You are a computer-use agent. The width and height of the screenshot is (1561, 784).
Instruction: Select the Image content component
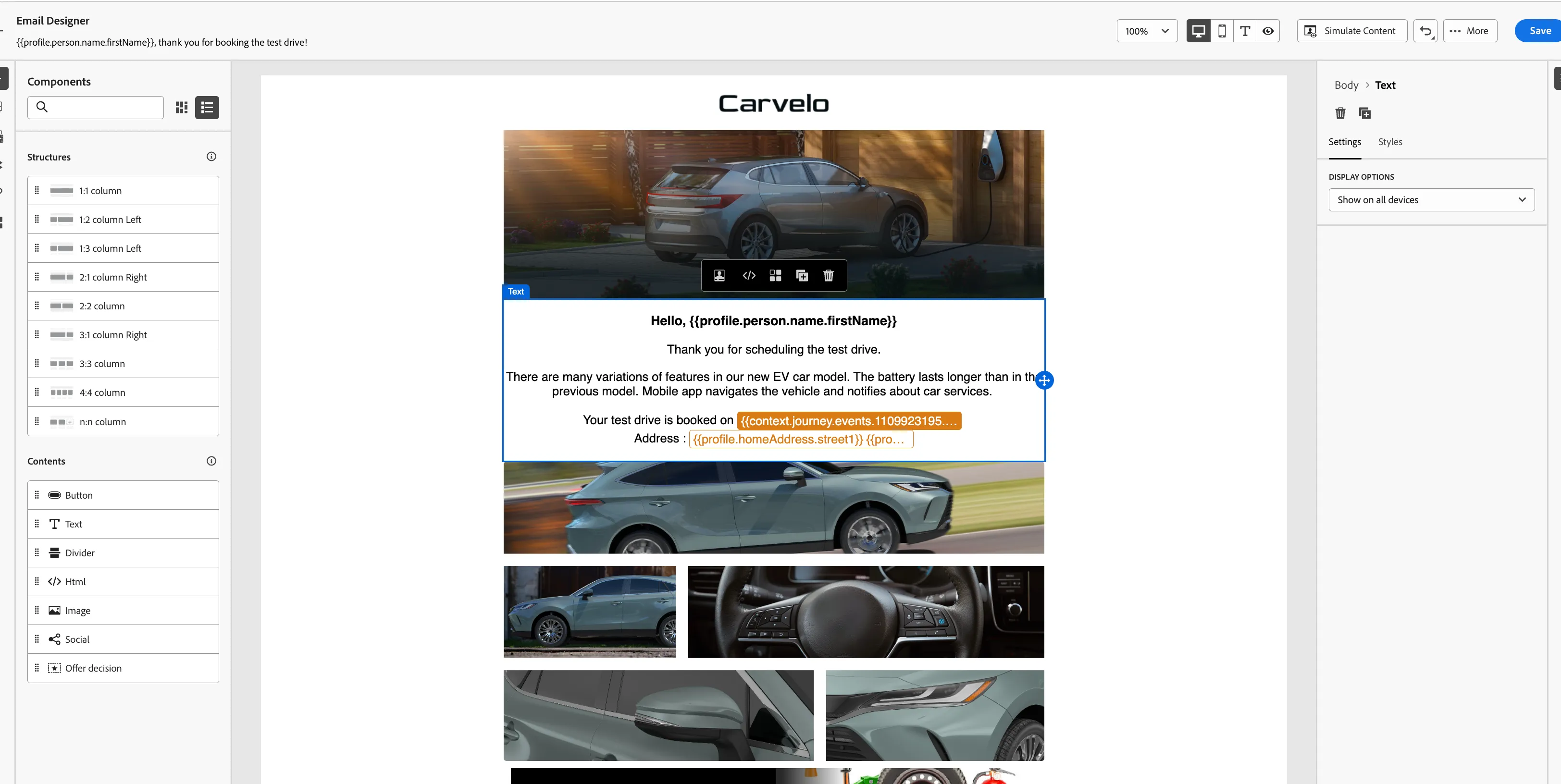[x=123, y=610]
